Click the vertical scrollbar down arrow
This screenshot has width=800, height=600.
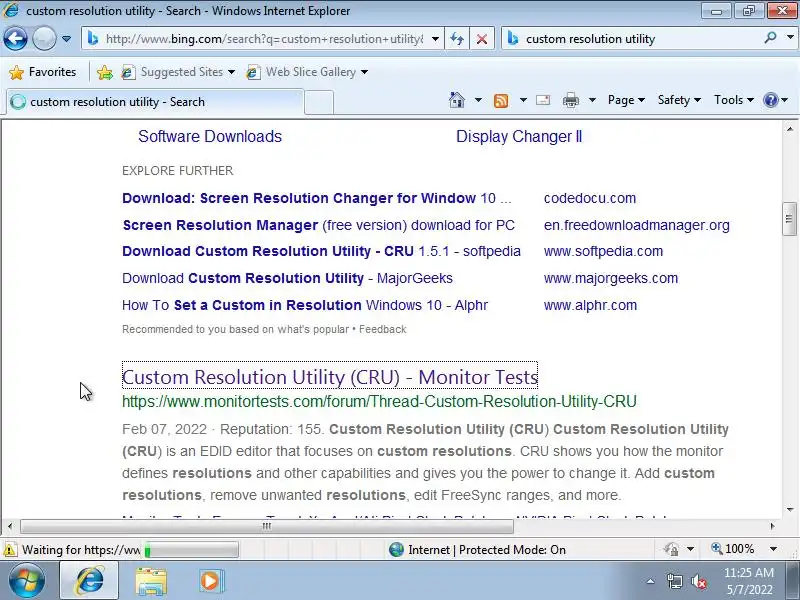click(789, 509)
